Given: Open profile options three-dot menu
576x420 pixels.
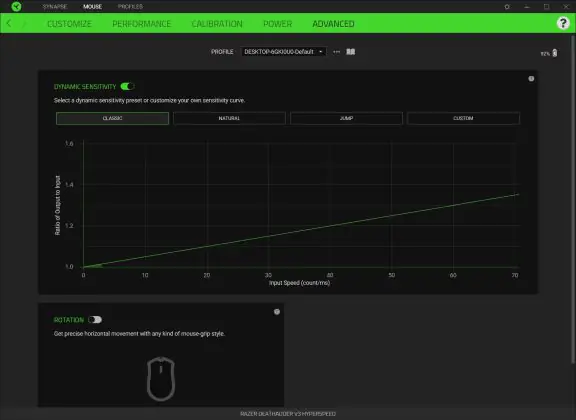Looking at the screenshot, I should tap(336, 52).
